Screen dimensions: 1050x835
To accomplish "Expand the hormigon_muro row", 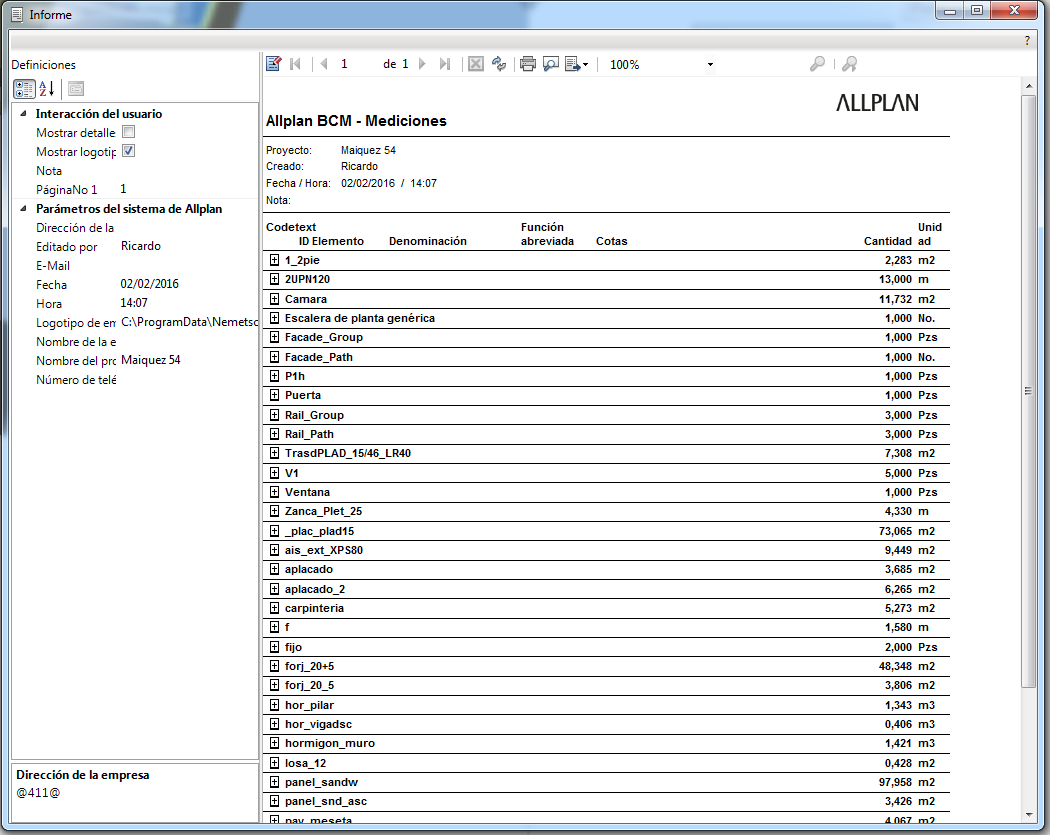I will tap(274, 743).
